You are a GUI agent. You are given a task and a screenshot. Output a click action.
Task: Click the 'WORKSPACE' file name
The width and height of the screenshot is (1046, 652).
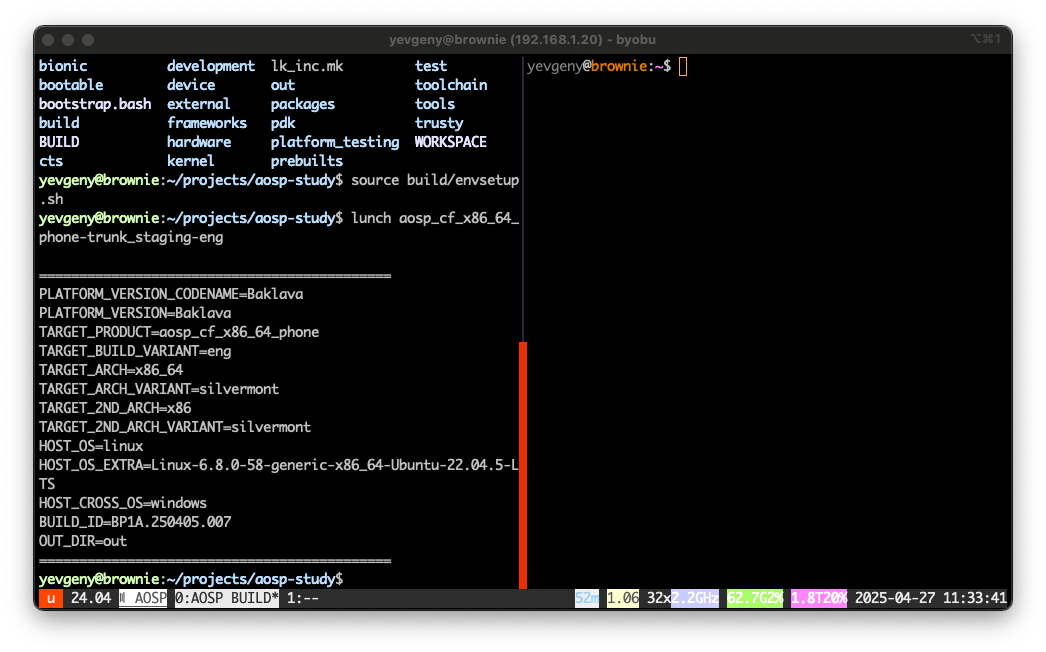click(x=451, y=142)
